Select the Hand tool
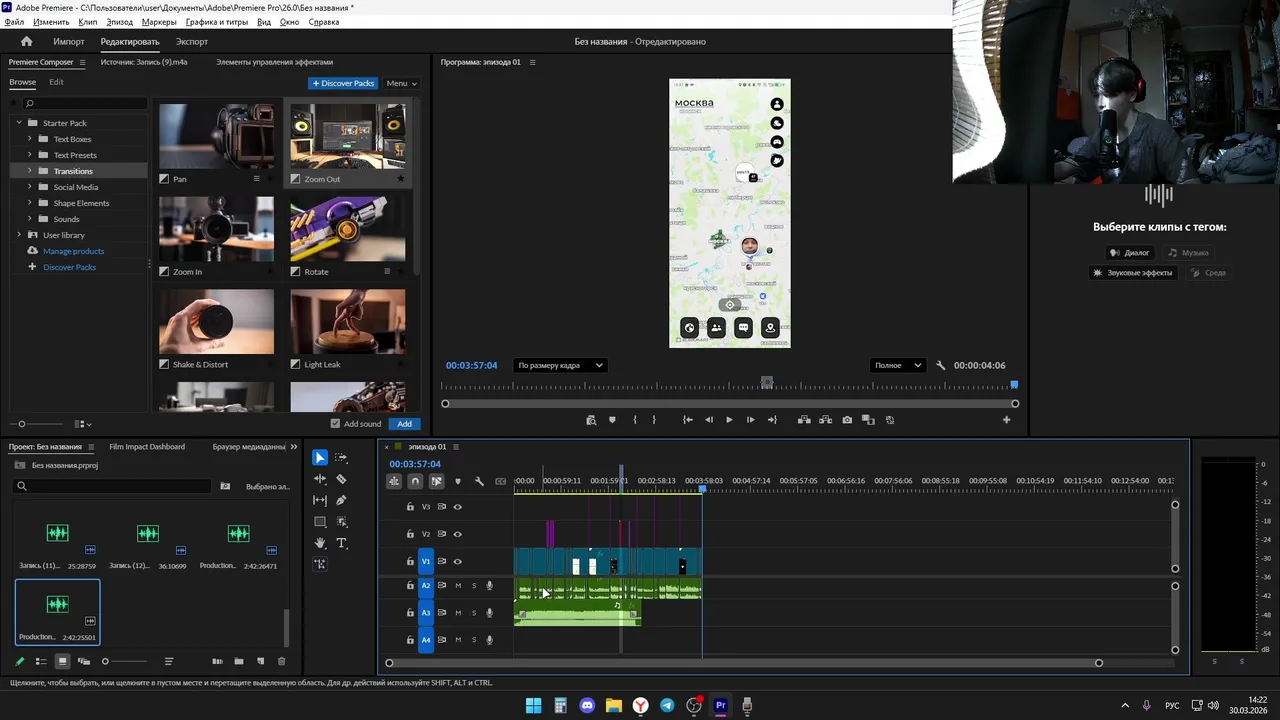The image size is (1280, 720). click(x=320, y=543)
